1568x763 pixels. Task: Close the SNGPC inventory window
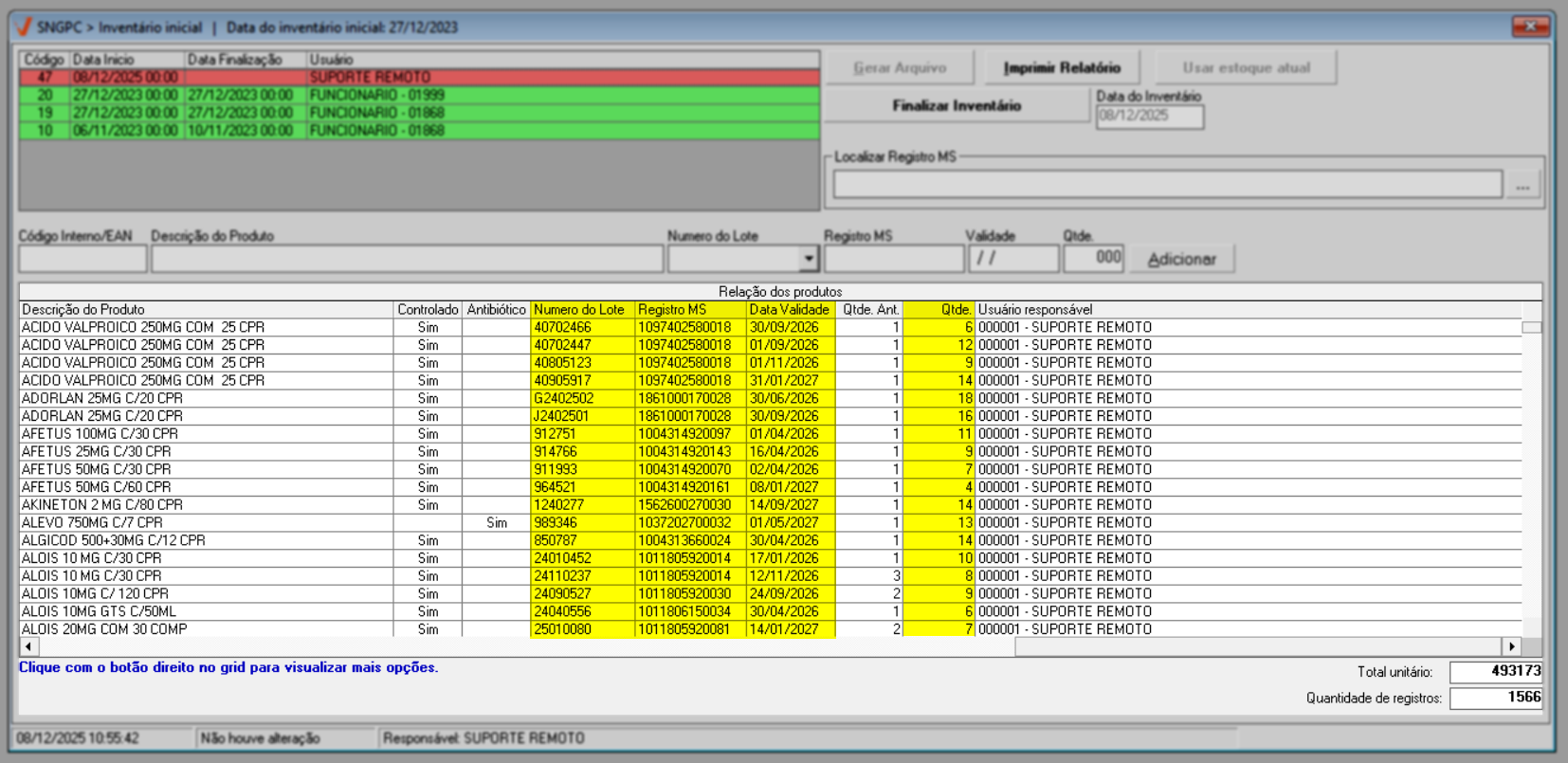coord(1529,27)
